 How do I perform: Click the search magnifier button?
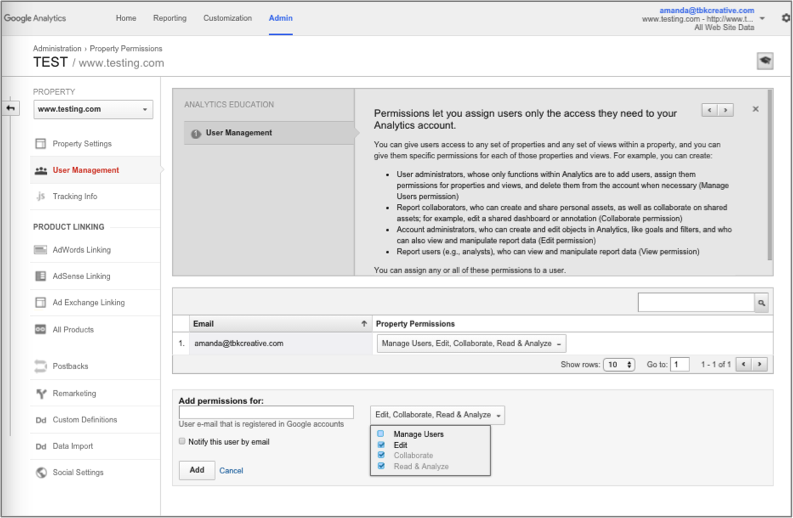(761, 303)
